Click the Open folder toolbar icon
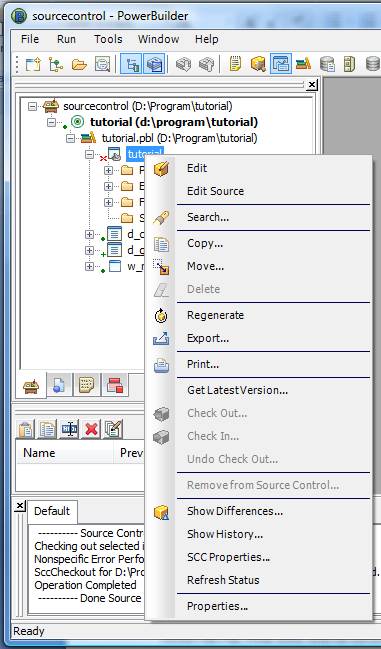381x649 pixels. coord(79,64)
